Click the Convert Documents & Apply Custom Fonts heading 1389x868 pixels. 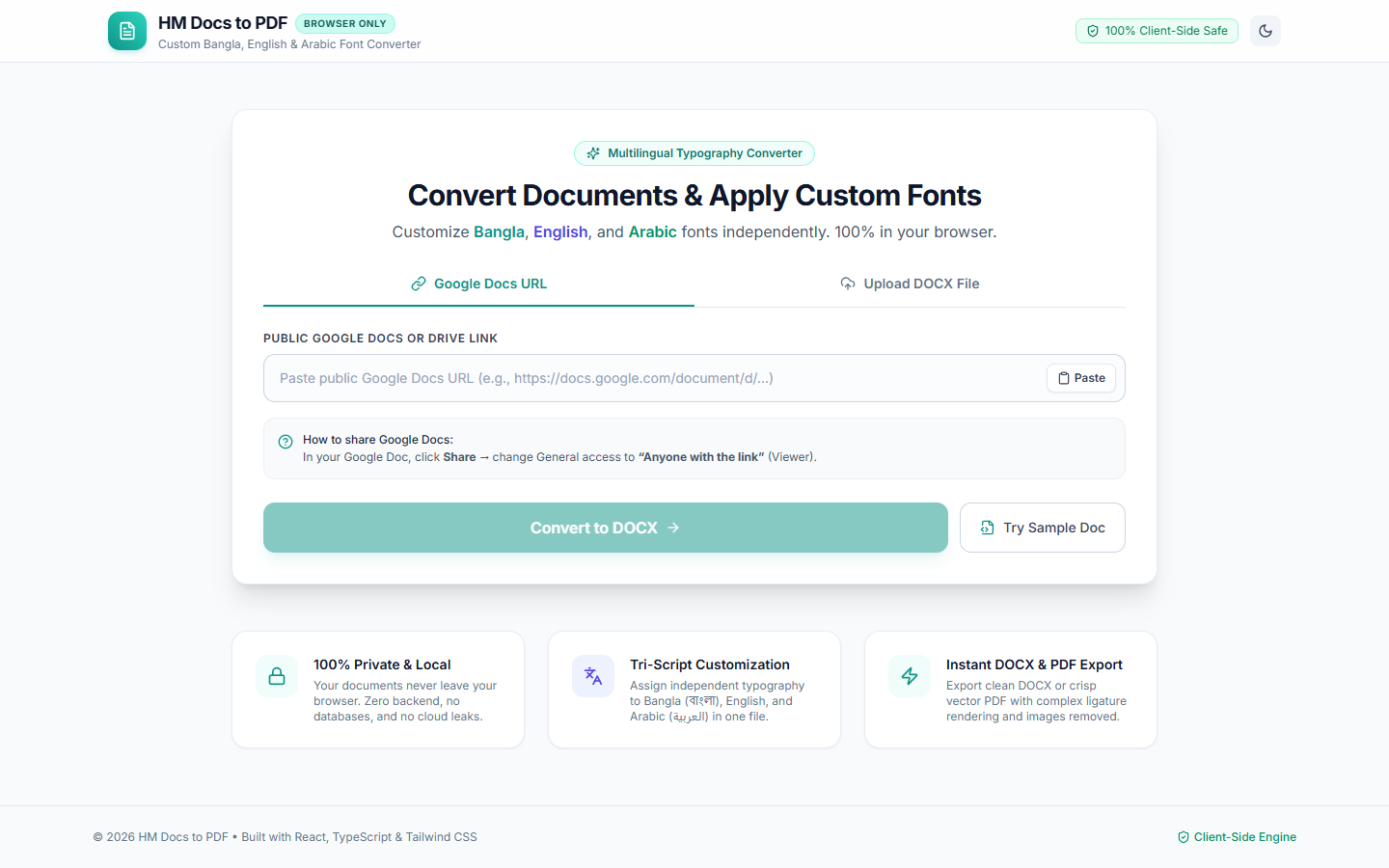pyautogui.click(x=694, y=196)
